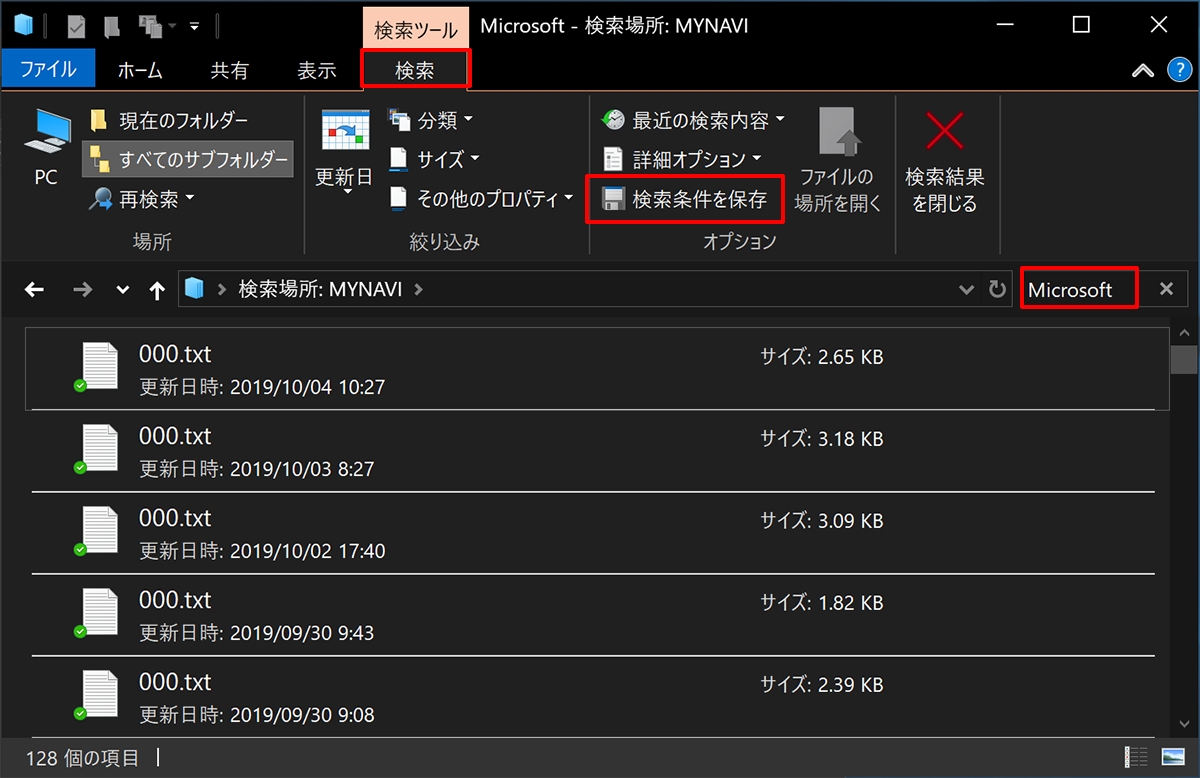The height and width of the screenshot is (778, 1200).
Task: Open その他のプロパティ dropdown
Action: tap(481, 198)
